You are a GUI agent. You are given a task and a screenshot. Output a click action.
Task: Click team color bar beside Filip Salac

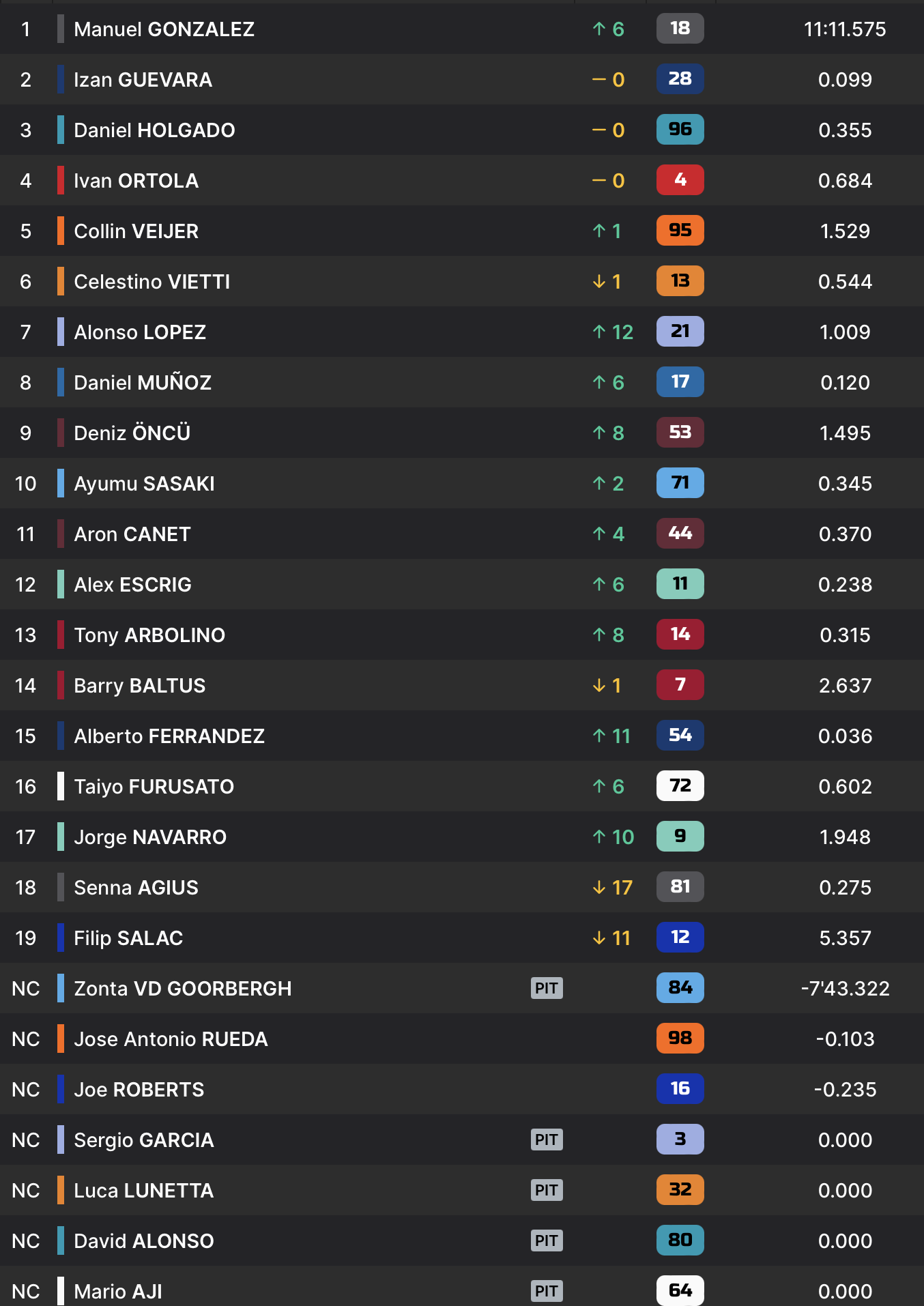(61, 938)
